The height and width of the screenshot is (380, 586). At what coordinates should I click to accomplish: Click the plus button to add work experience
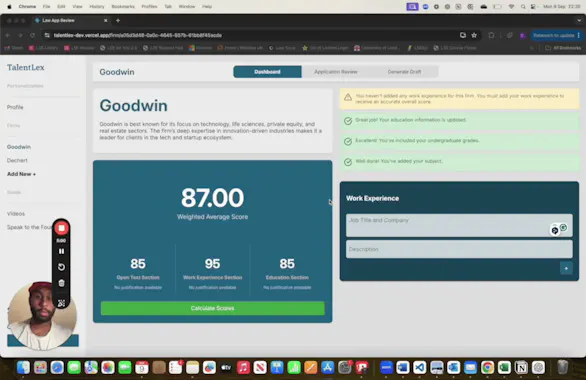[566, 268]
